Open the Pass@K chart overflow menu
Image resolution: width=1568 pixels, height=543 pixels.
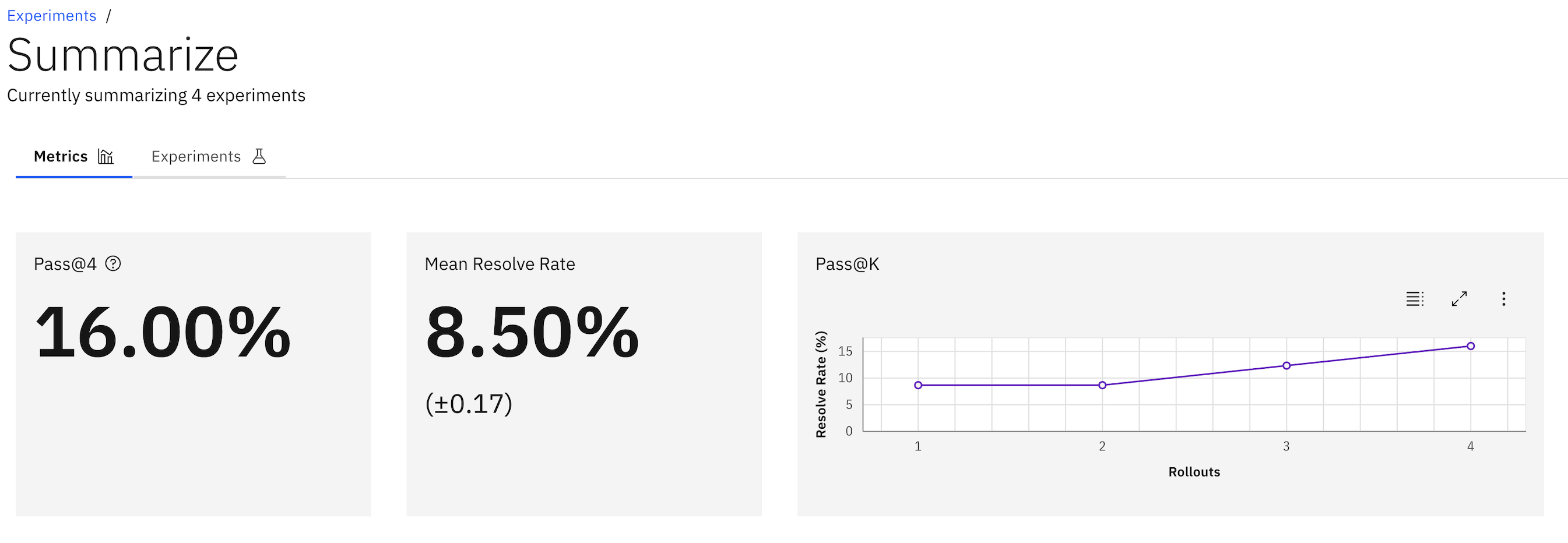(x=1503, y=299)
